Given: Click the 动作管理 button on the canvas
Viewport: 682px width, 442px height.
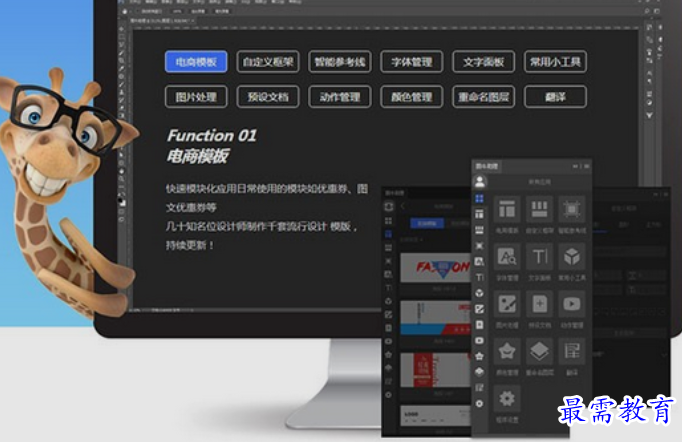Looking at the screenshot, I should pyautogui.click(x=340, y=97).
